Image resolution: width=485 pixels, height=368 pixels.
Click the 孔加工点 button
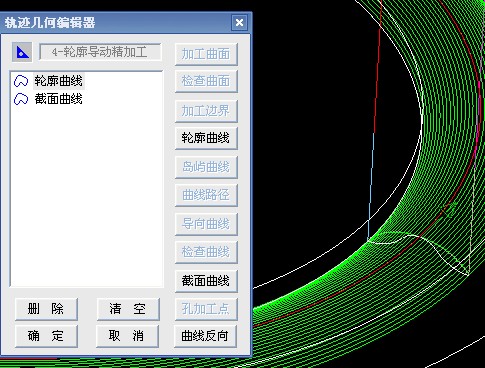pos(206,309)
